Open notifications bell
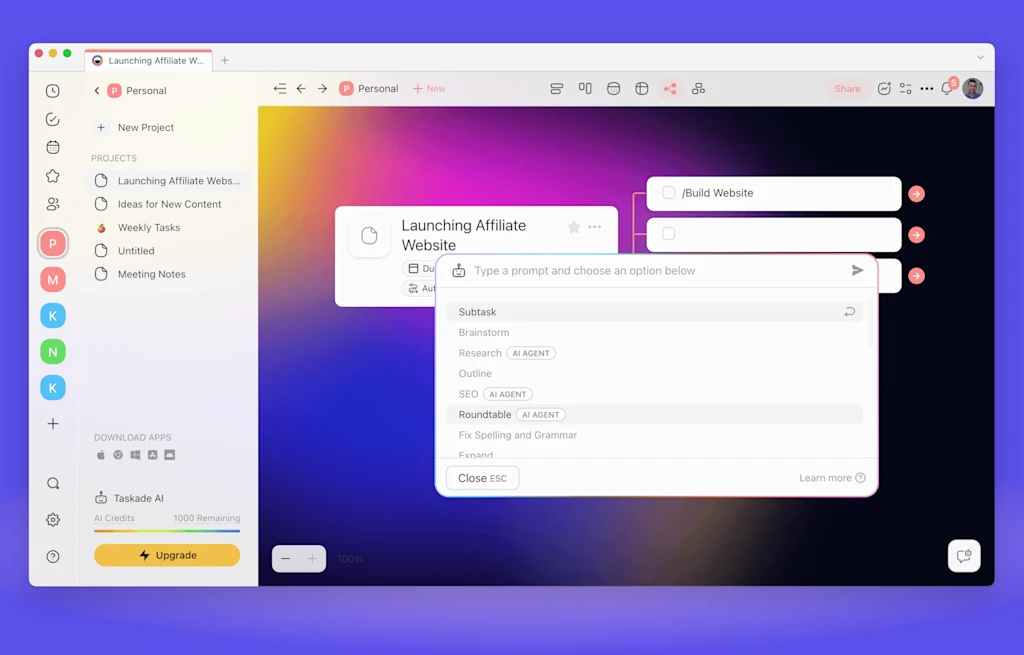Image resolution: width=1024 pixels, height=655 pixels. coord(948,88)
